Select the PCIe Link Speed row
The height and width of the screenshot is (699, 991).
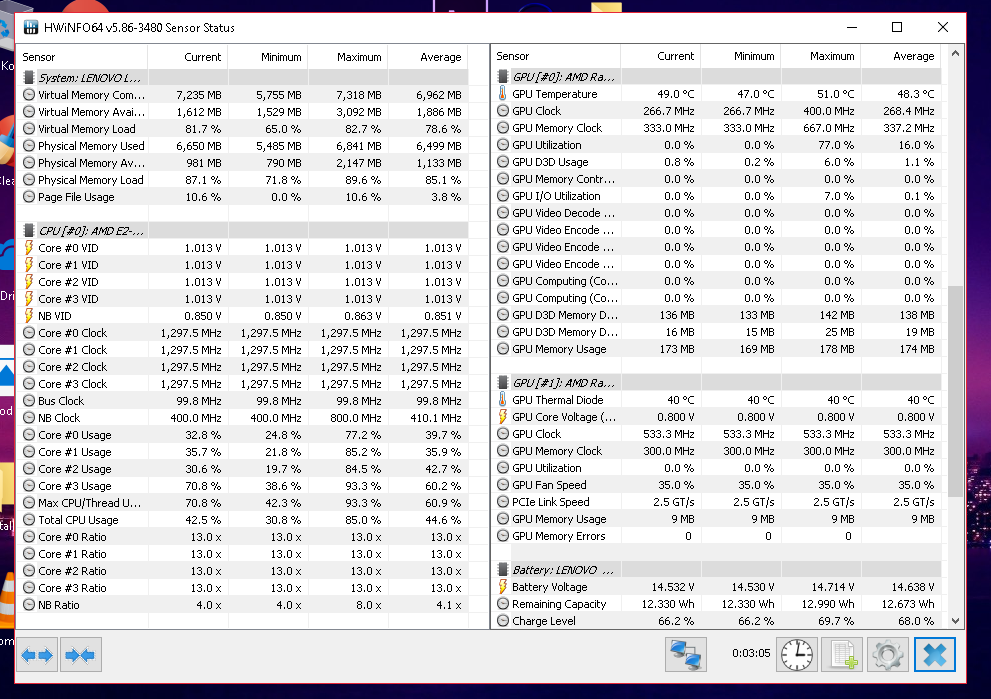point(717,502)
